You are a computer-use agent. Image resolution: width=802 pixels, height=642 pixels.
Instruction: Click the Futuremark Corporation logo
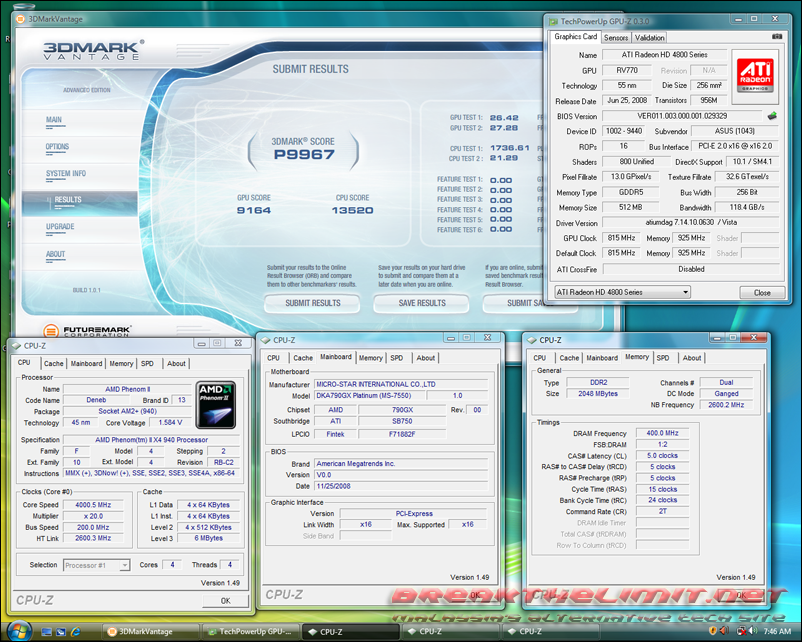tap(87, 331)
